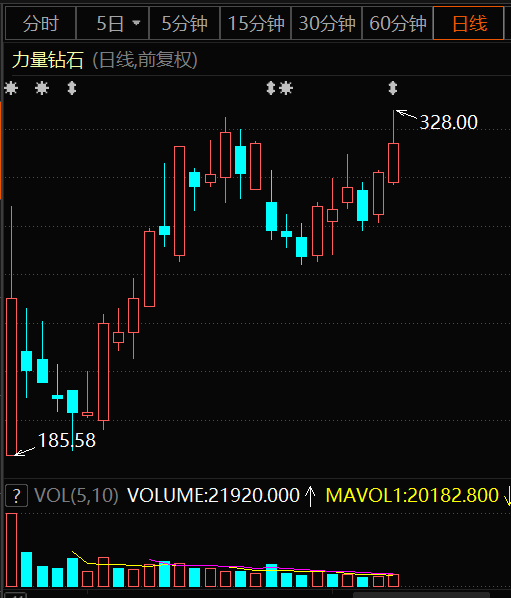
Task: Click the VOLUME:21920.000 readout
Action: [x=213, y=495]
